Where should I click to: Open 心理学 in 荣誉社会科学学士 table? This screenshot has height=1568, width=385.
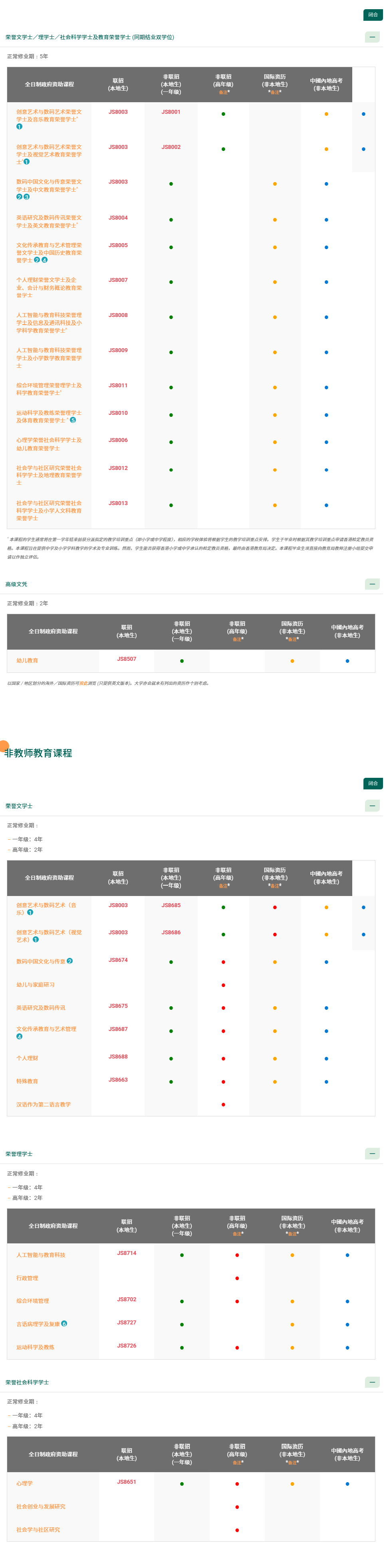[24, 1483]
